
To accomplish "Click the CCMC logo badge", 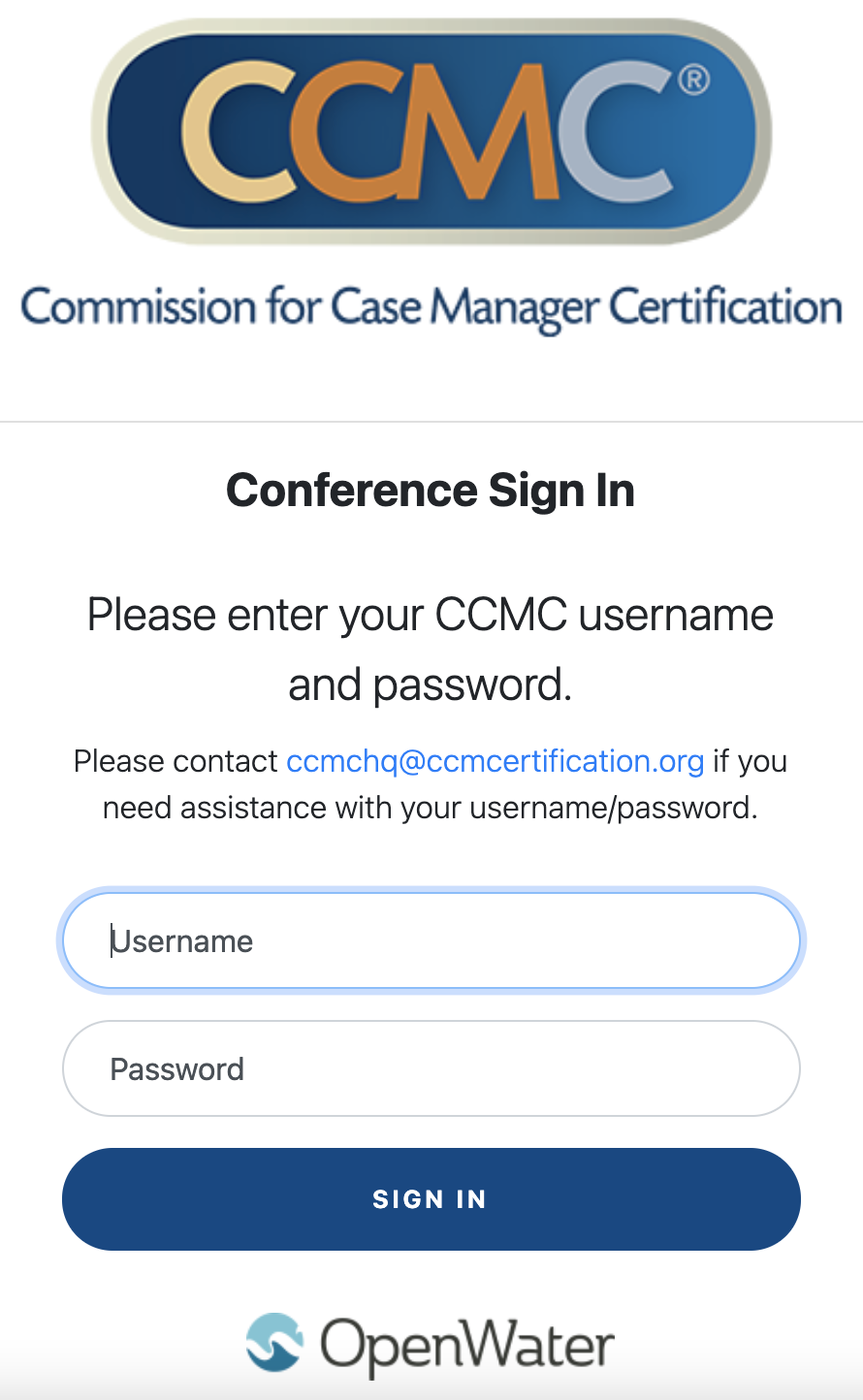I will [431, 131].
